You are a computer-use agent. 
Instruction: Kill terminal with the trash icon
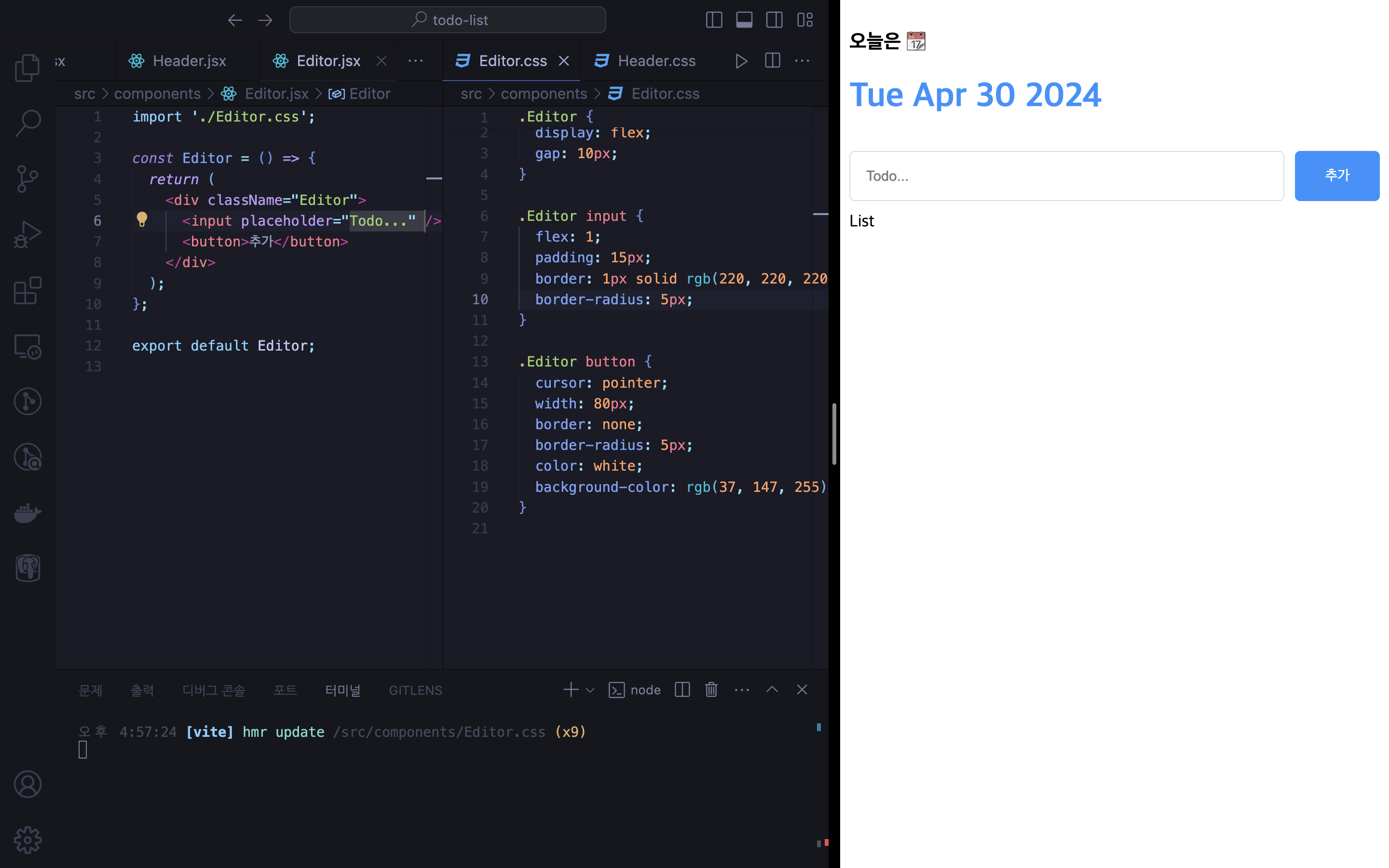tap(711, 690)
